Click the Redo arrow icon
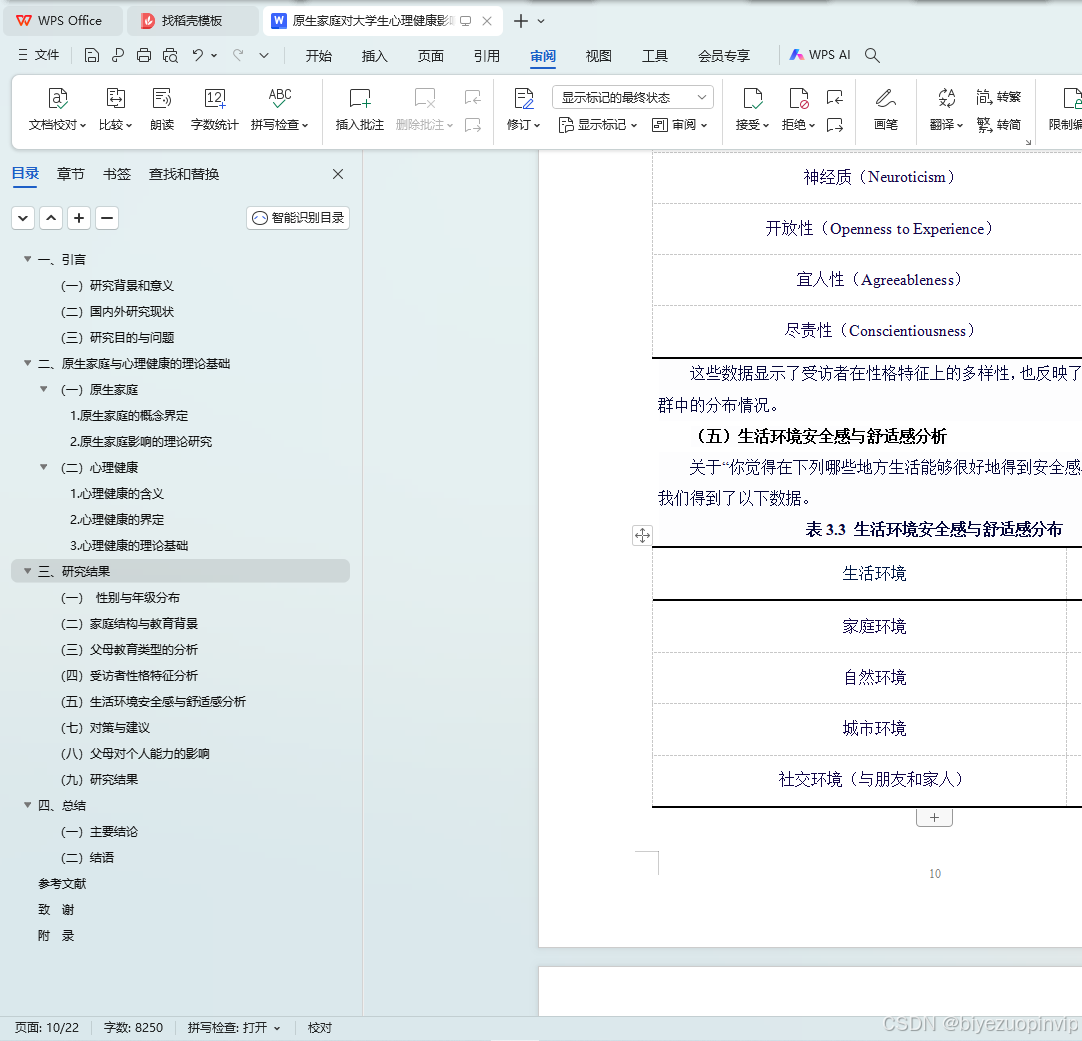 coord(238,55)
